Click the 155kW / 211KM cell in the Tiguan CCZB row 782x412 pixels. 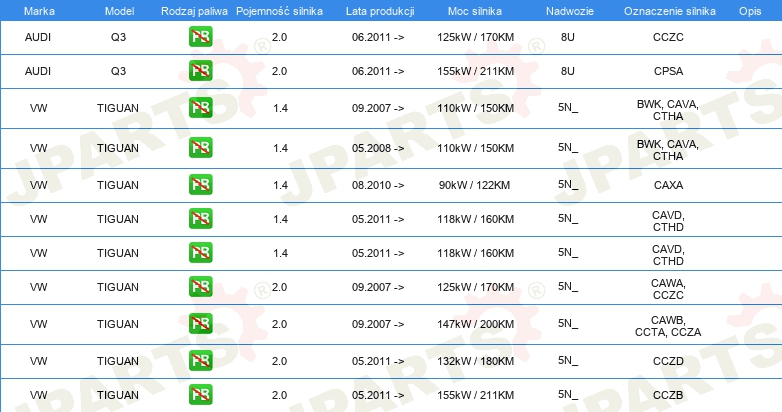tap(475, 395)
